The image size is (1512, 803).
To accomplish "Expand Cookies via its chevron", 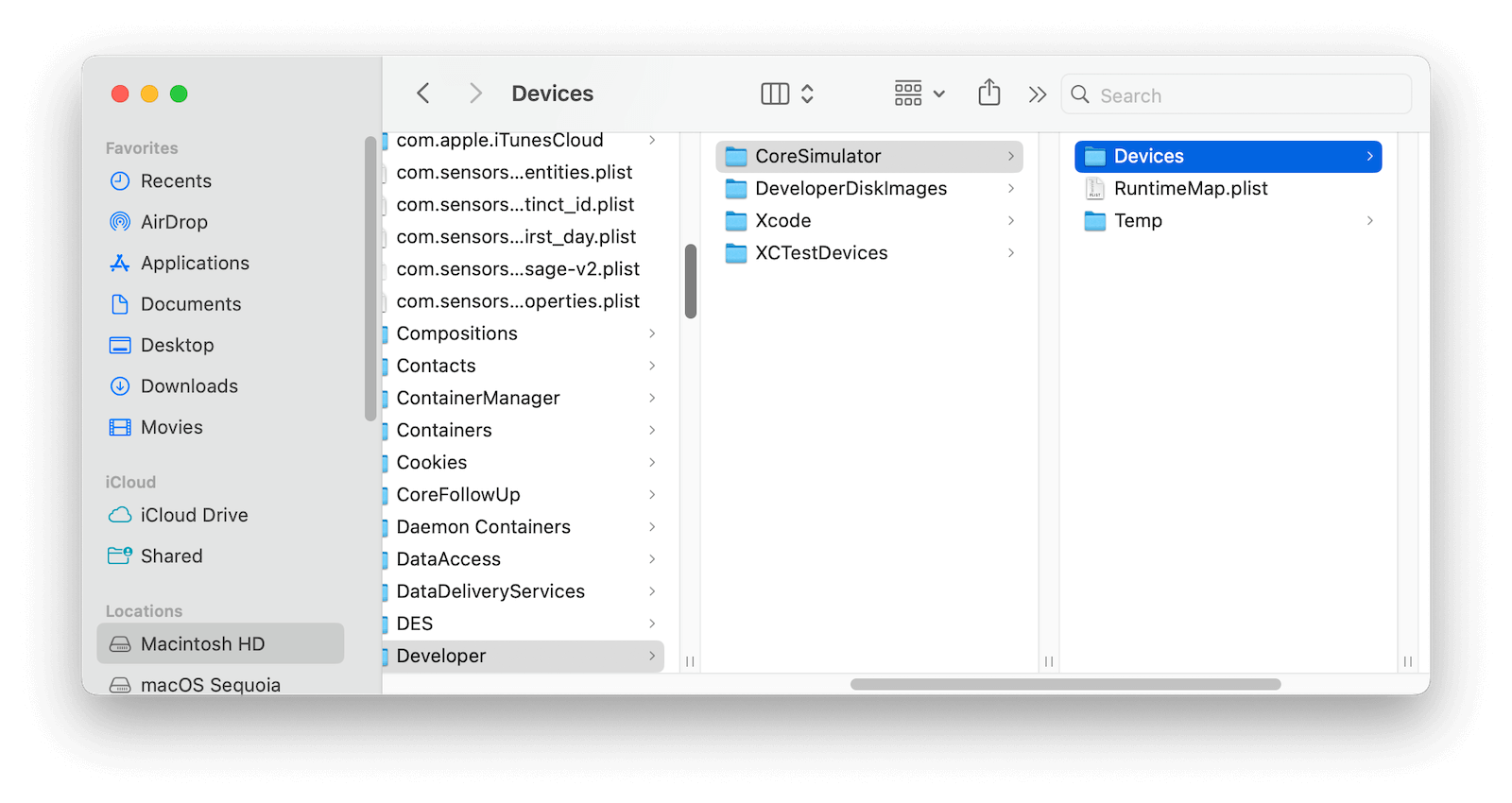I will pyautogui.click(x=652, y=462).
